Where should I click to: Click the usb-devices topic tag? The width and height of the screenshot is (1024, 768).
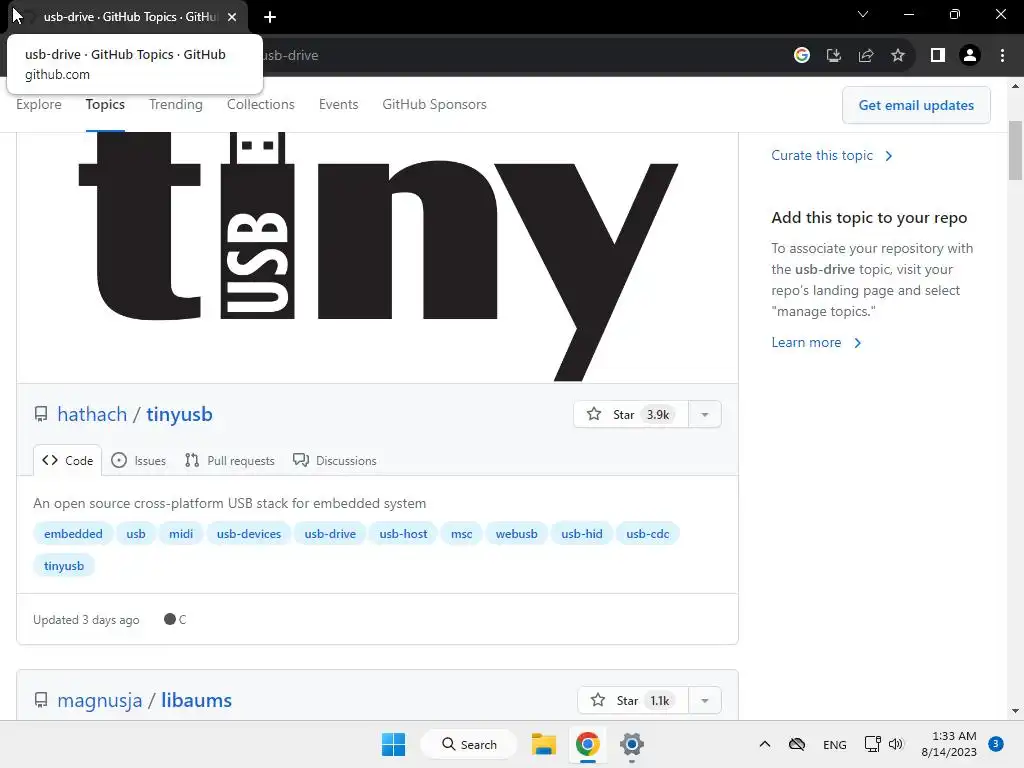click(x=249, y=534)
